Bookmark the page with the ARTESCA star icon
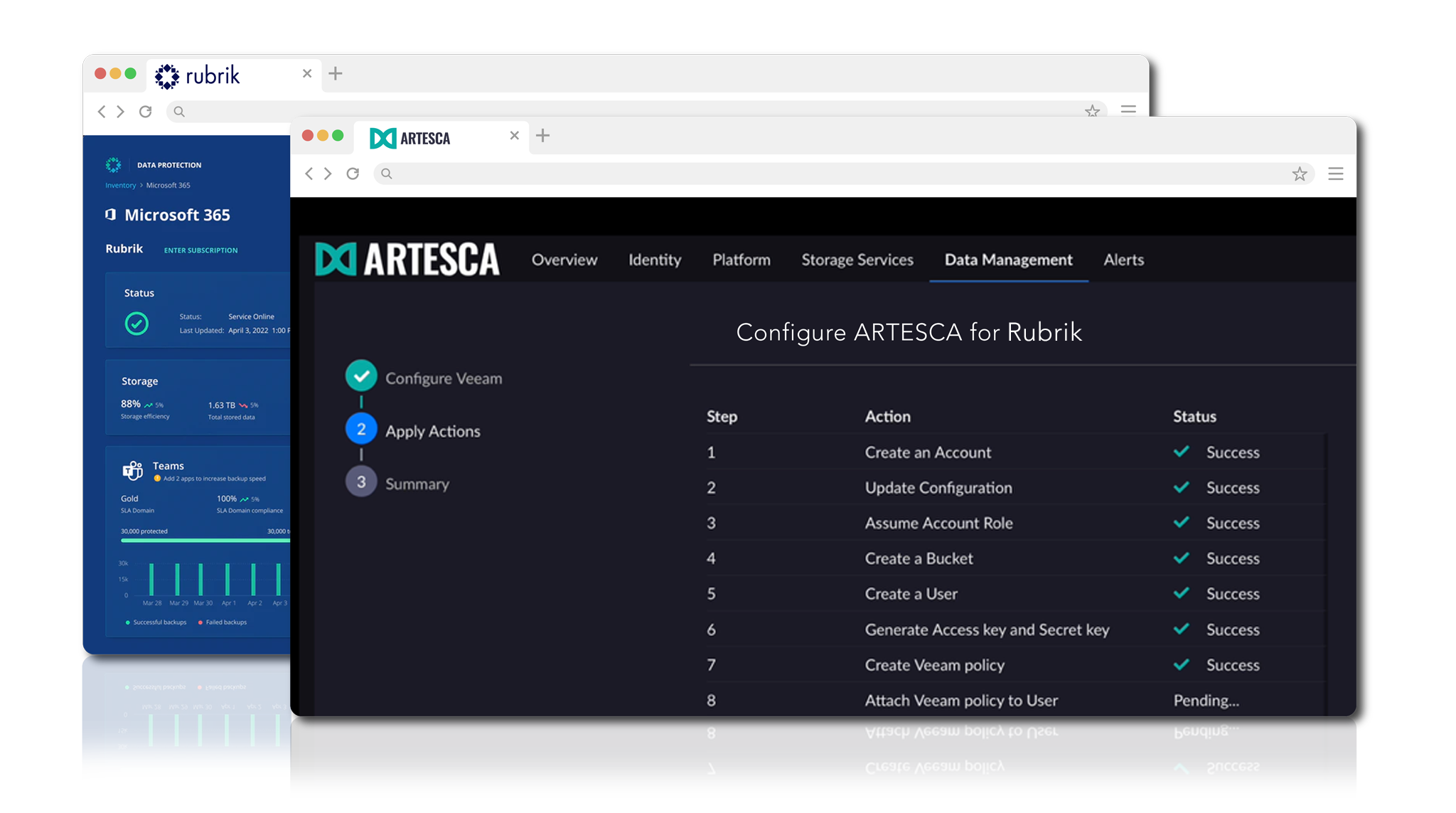This screenshot has height=813, width=1456. pyautogui.click(x=1300, y=174)
